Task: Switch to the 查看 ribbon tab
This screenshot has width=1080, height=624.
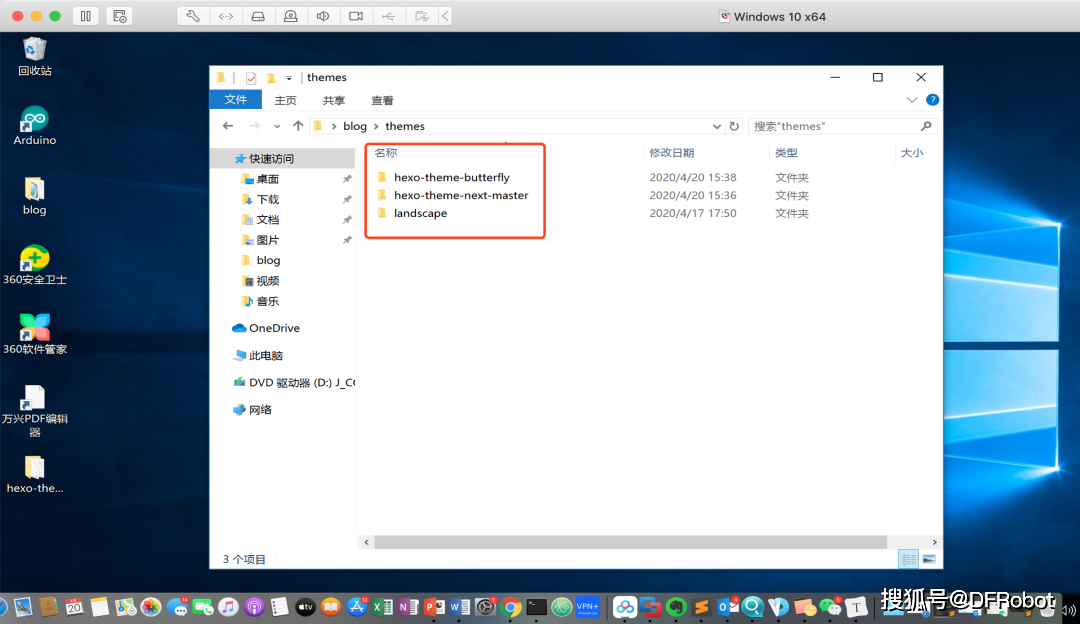Action: [382, 101]
